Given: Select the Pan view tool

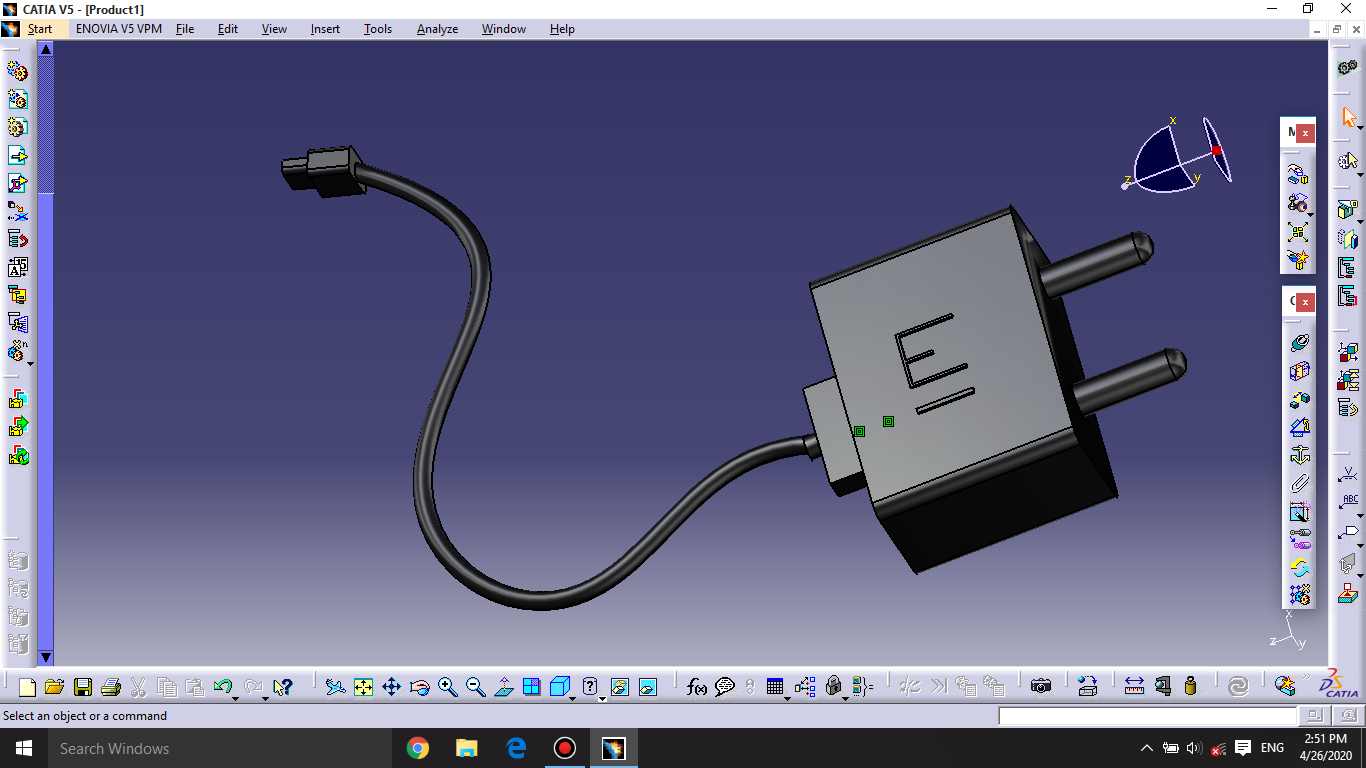Looking at the screenshot, I should [x=392, y=687].
